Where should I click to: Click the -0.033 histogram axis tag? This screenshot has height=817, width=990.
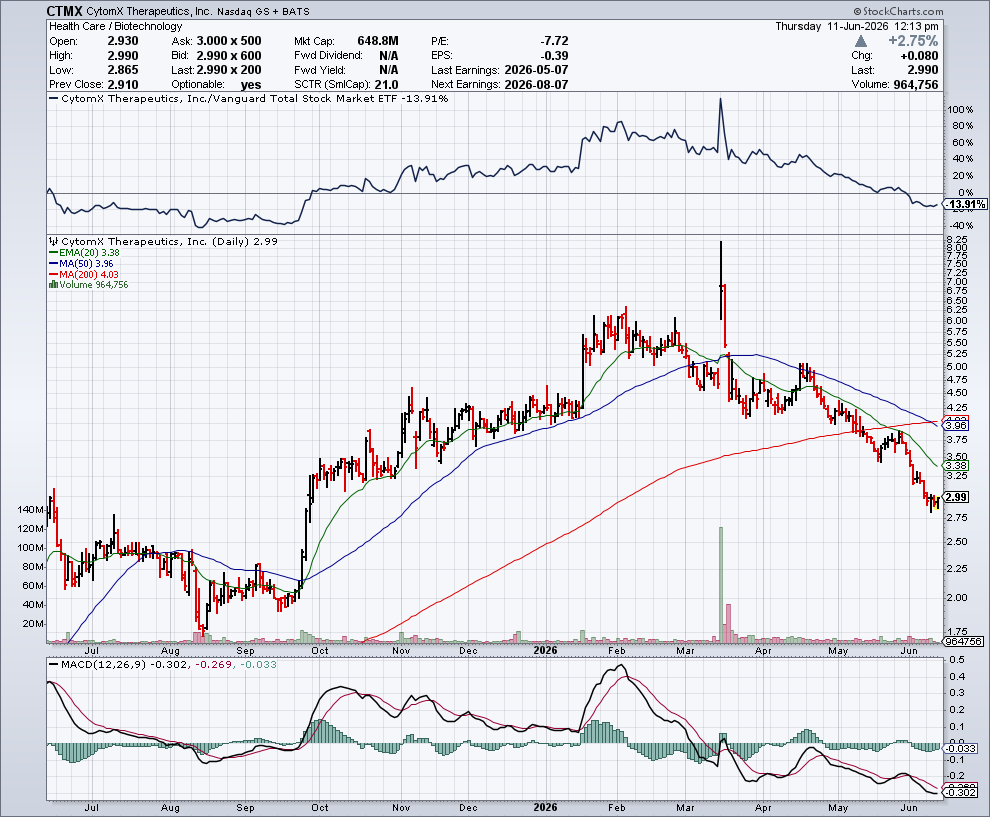[962, 748]
